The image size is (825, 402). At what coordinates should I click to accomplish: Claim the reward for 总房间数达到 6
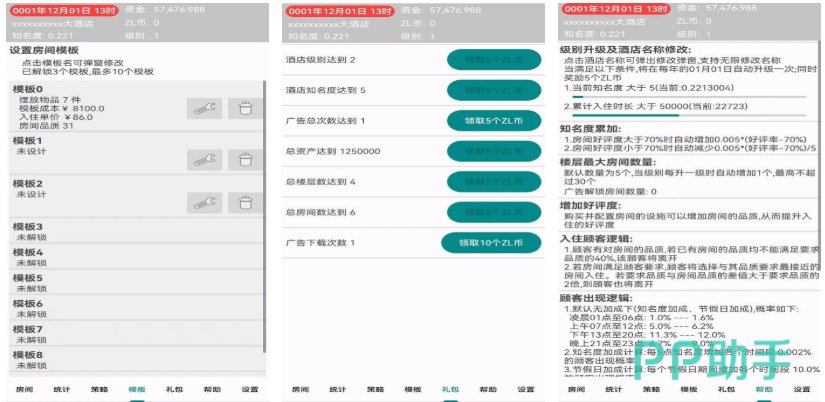[x=492, y=213]
